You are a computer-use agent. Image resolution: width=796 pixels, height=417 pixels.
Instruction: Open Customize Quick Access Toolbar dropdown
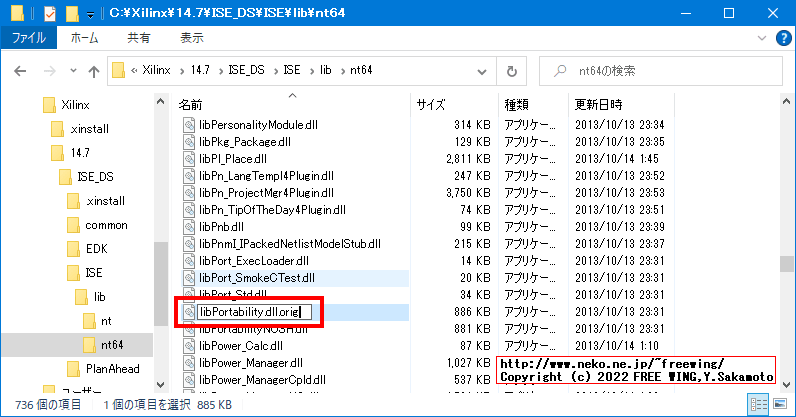click(90, 15)
